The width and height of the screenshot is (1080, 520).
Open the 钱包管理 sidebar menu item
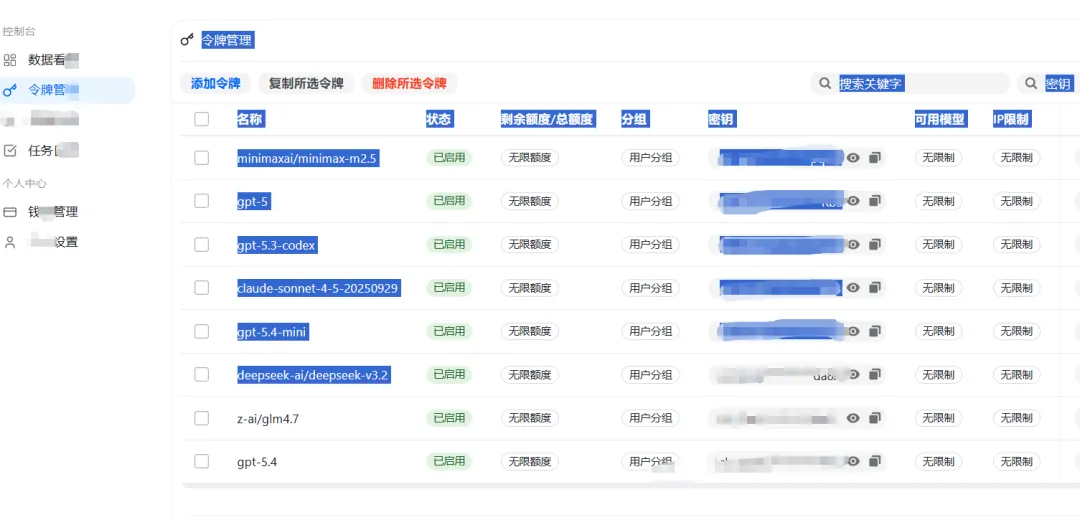pos(67,212)
